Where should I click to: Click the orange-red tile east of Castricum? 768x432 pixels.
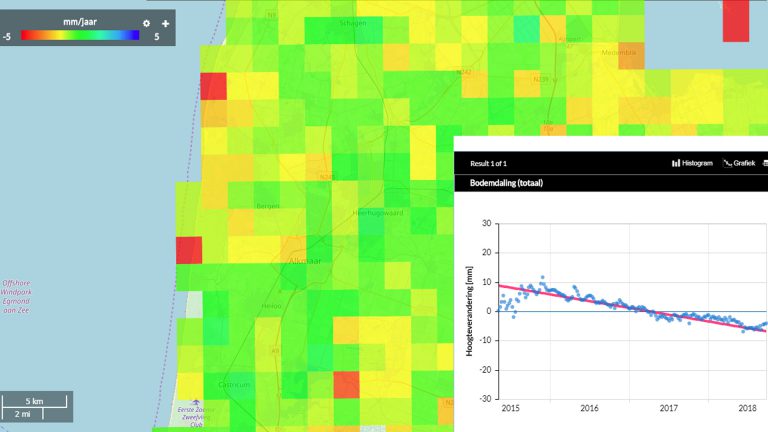346,384
